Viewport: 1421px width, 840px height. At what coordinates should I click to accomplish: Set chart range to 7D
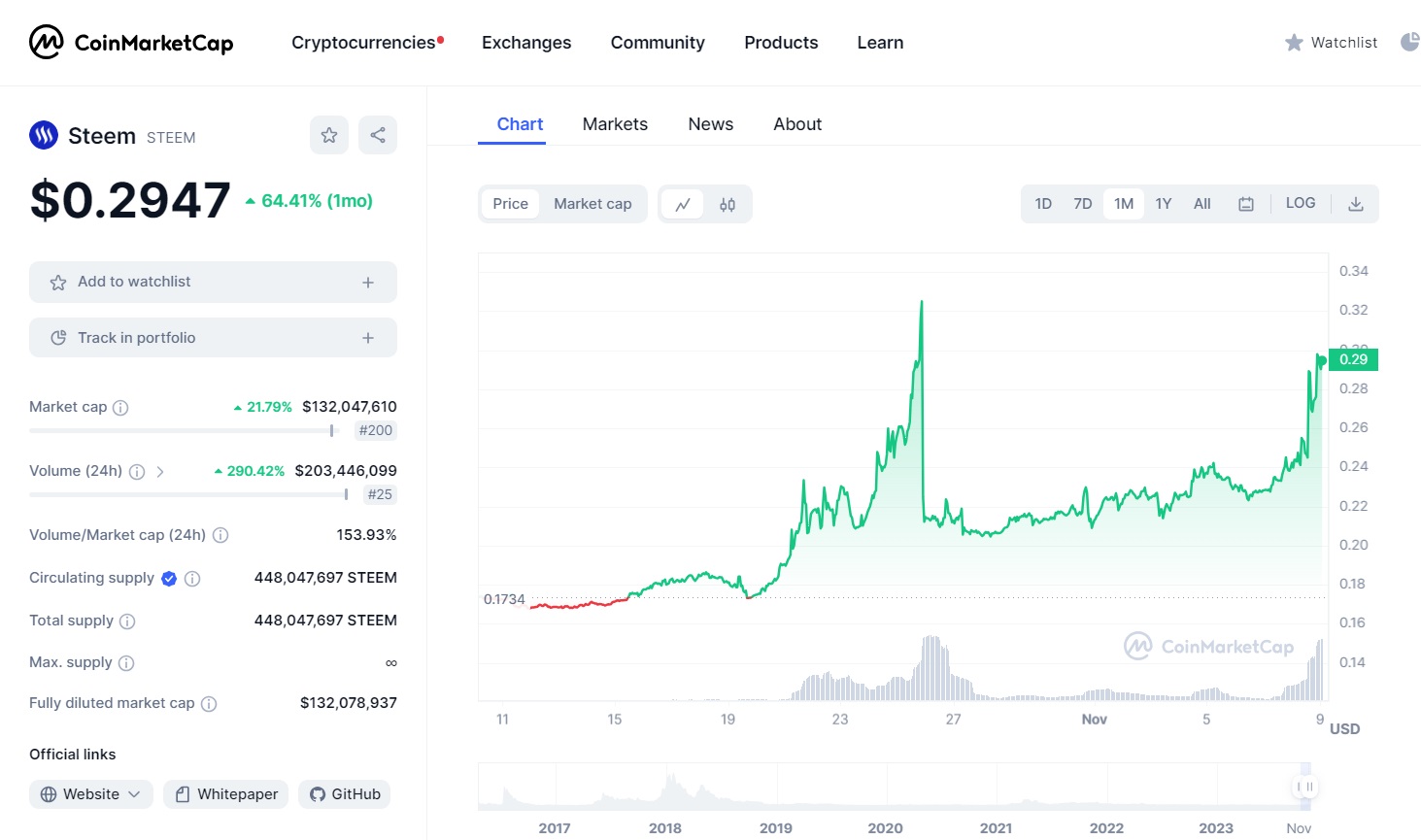(x=1083, y=204)
